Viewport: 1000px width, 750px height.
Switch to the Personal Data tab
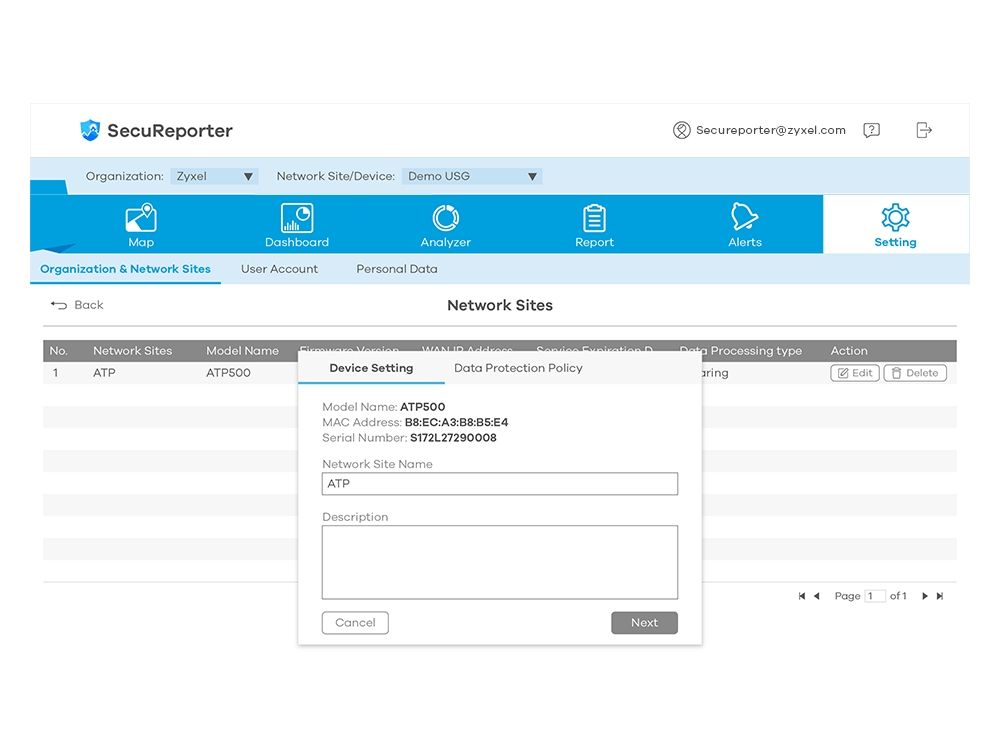397,269
